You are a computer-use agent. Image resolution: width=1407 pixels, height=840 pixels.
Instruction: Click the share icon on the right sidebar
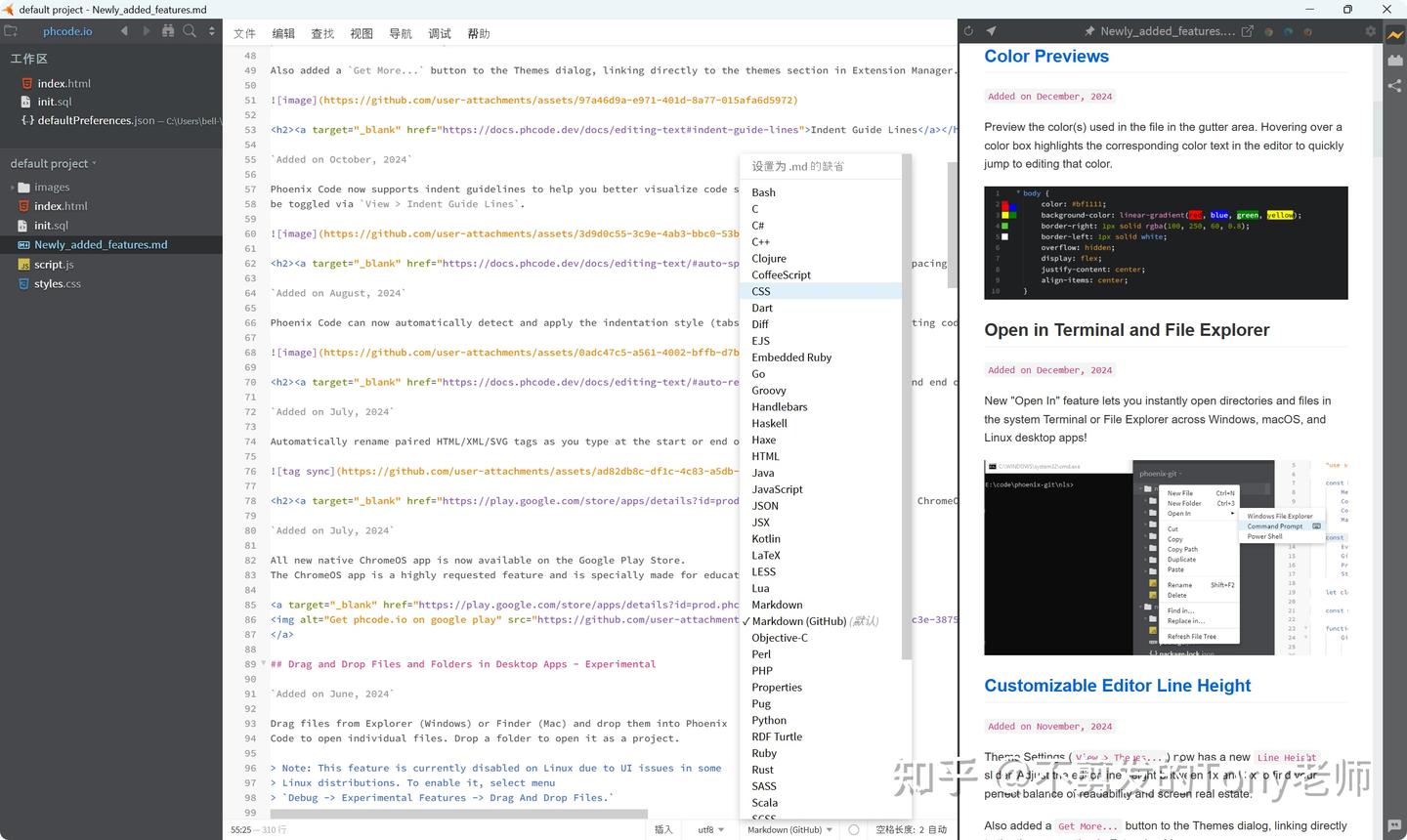point(1394,86)
